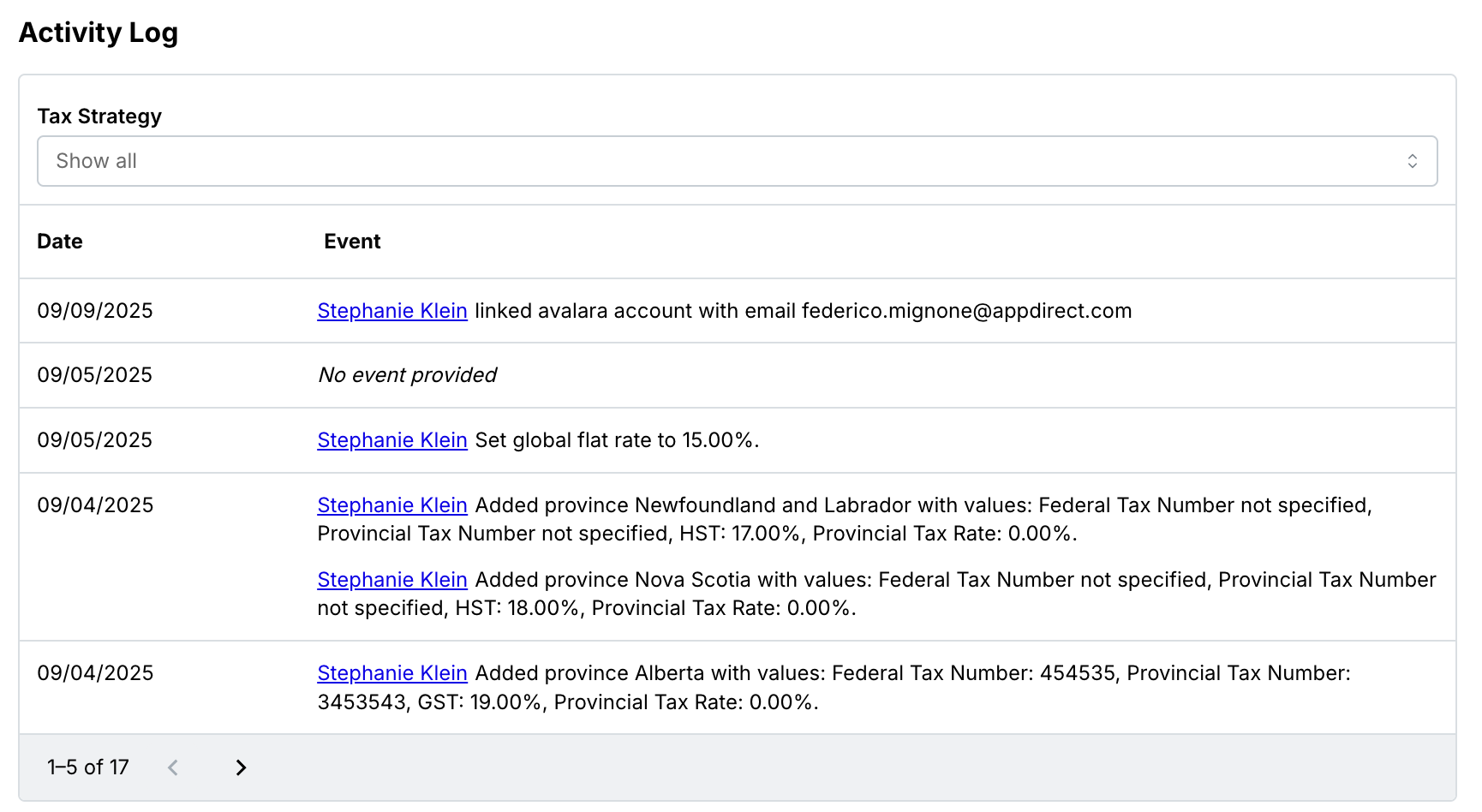Go to the next page of activity
The image size is (1482, 812).
click(x=241, y=767)
